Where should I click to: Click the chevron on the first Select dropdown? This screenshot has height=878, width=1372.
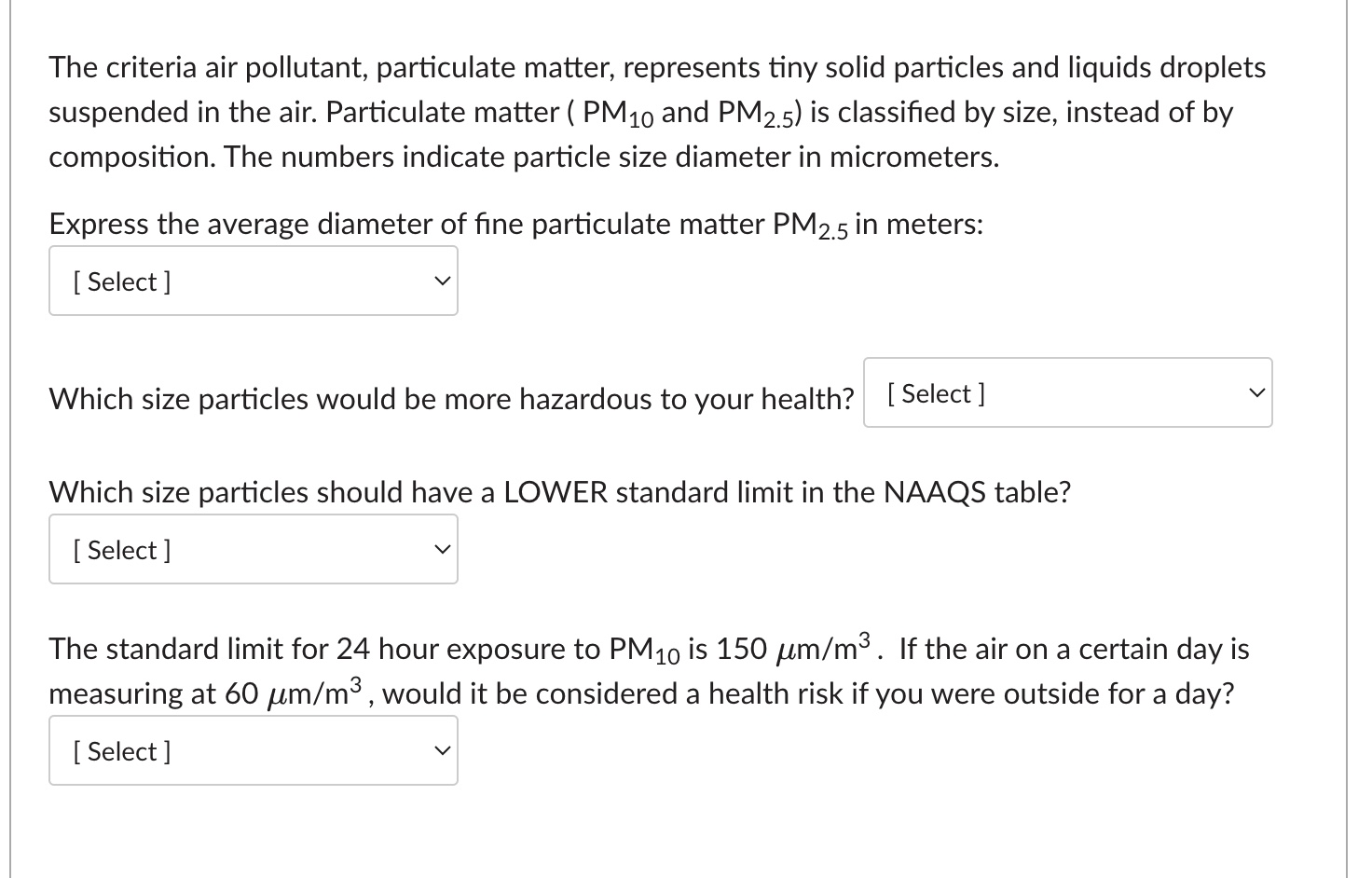click(x=443, y=281)
